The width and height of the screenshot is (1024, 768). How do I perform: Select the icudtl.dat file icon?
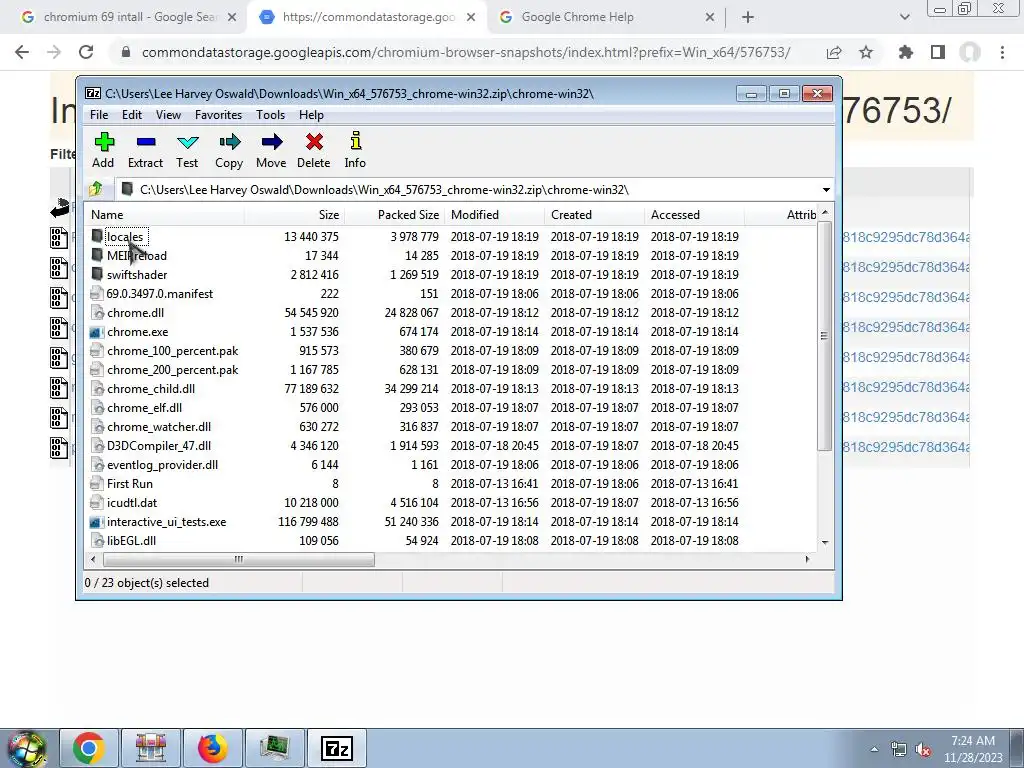point(97,503)
